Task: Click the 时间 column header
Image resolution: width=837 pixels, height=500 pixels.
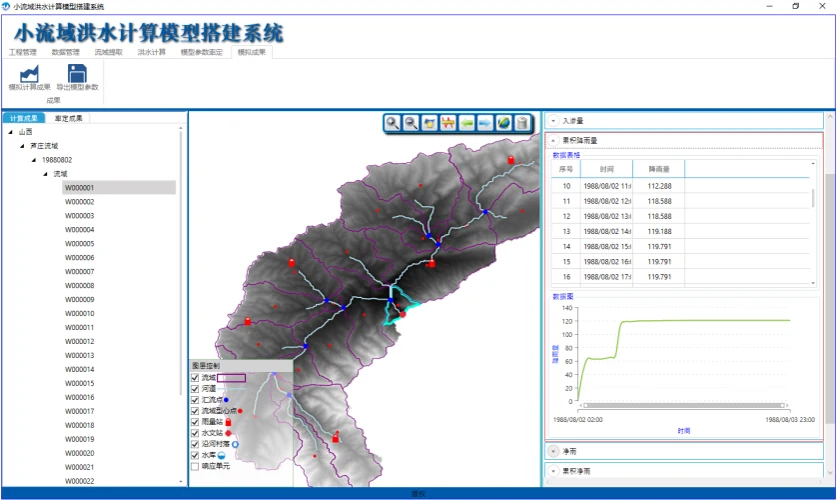Action: coord(606,169)
